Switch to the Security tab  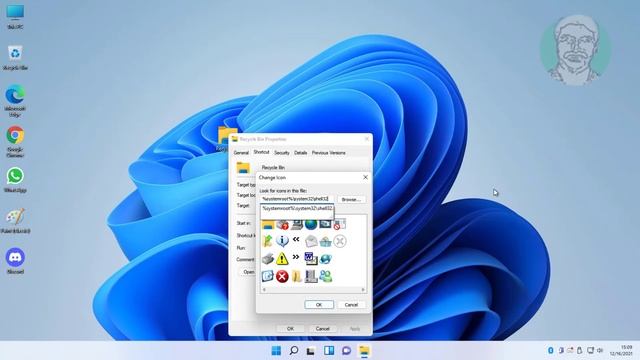coord(282,153)
